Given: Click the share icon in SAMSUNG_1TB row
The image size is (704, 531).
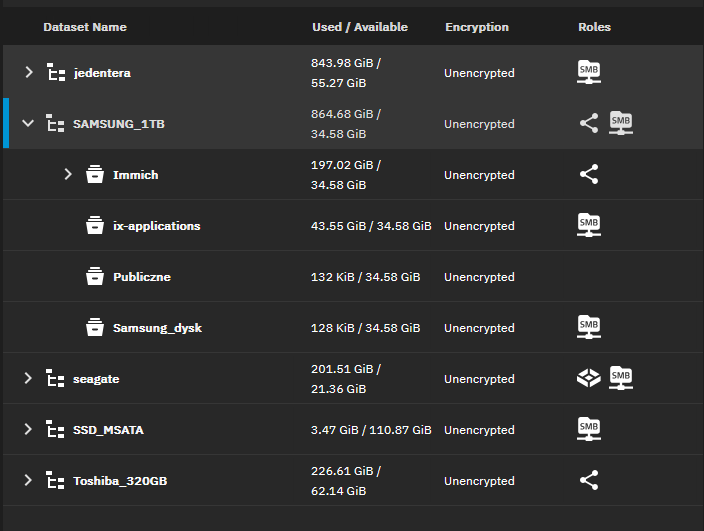Looking at the screenshot, I should point(589,124).
